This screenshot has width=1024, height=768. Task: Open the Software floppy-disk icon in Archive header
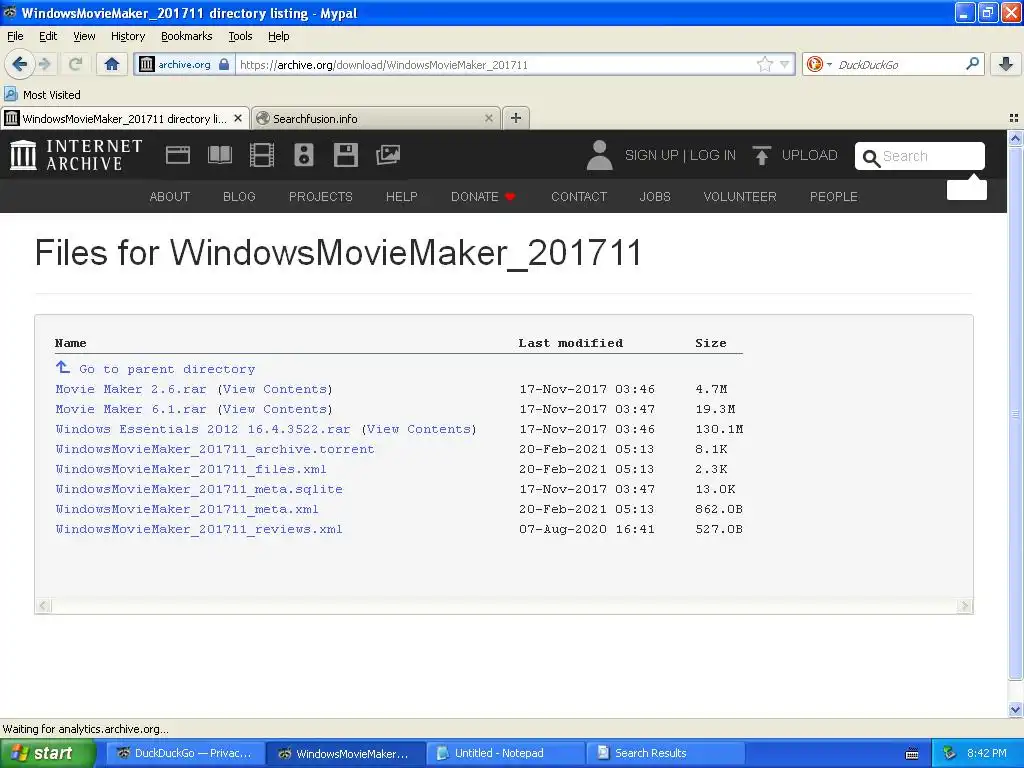(x=345, y=155)
